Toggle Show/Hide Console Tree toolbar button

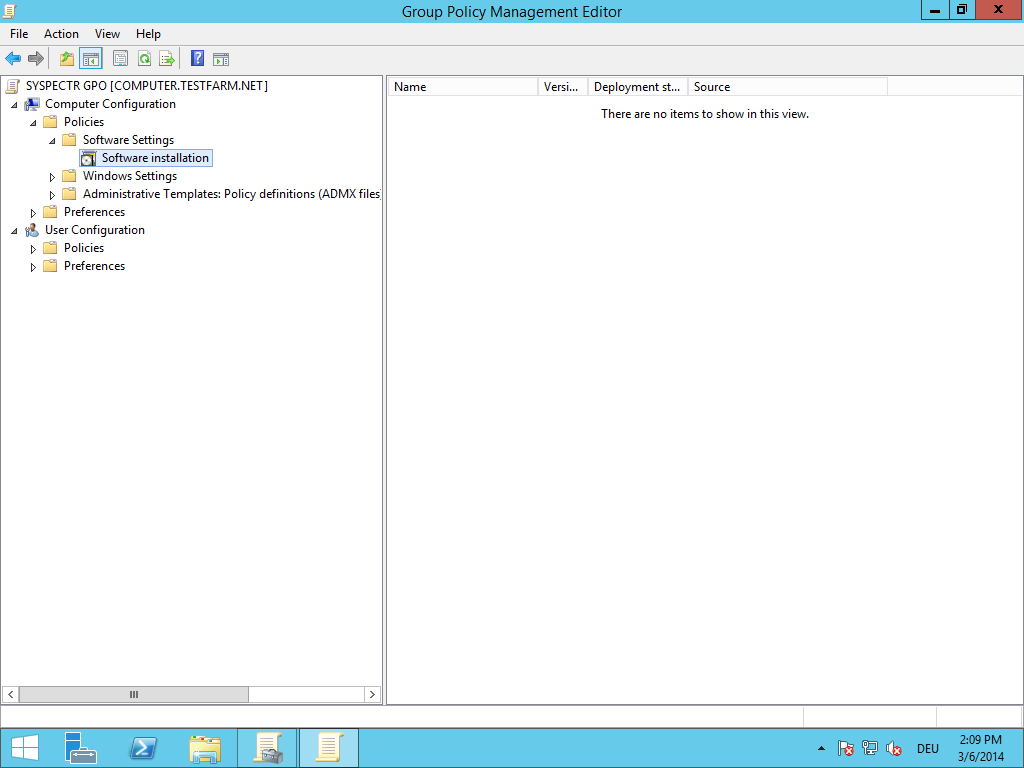[91, 59]
